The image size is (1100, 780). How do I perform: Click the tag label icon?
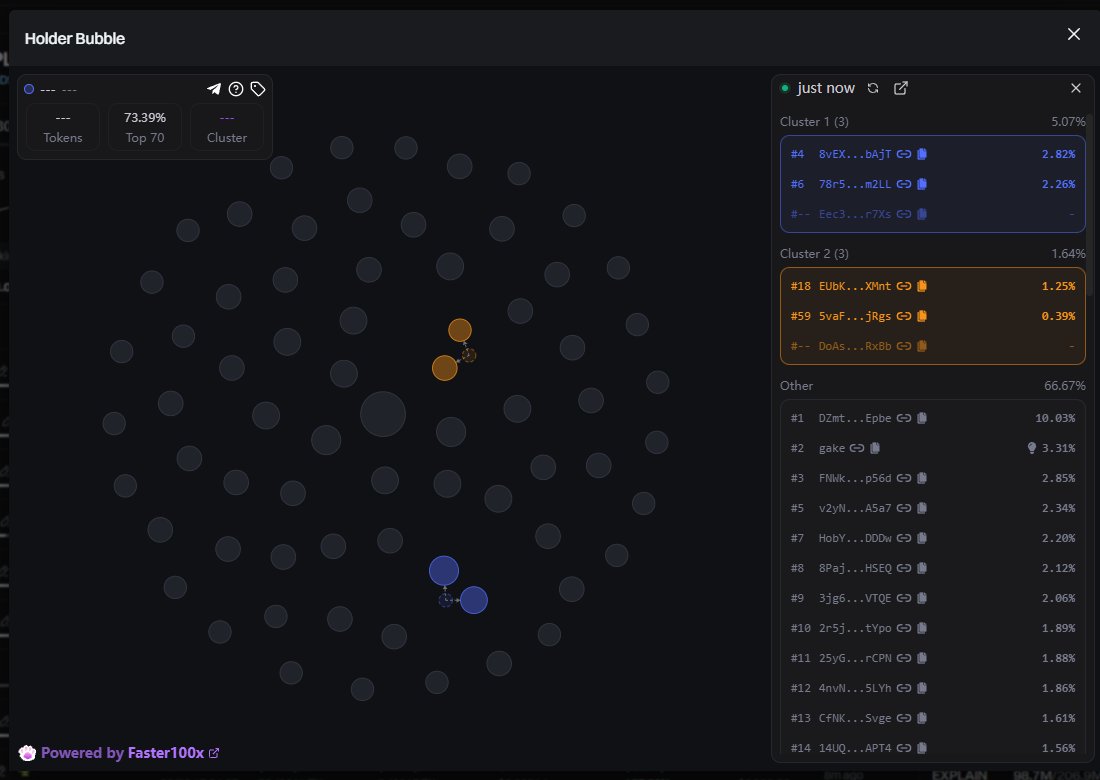pyautogui.click(x=258, y=88)
